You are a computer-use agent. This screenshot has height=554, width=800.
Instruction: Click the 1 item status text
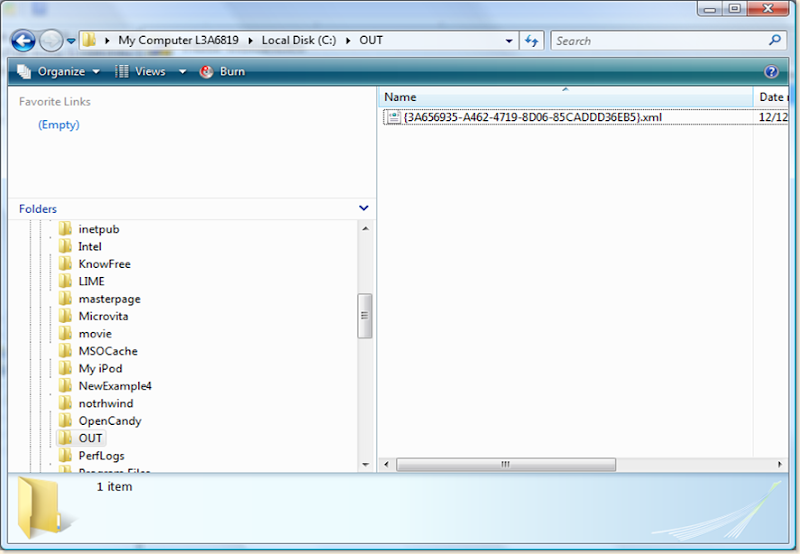[114, 487]
